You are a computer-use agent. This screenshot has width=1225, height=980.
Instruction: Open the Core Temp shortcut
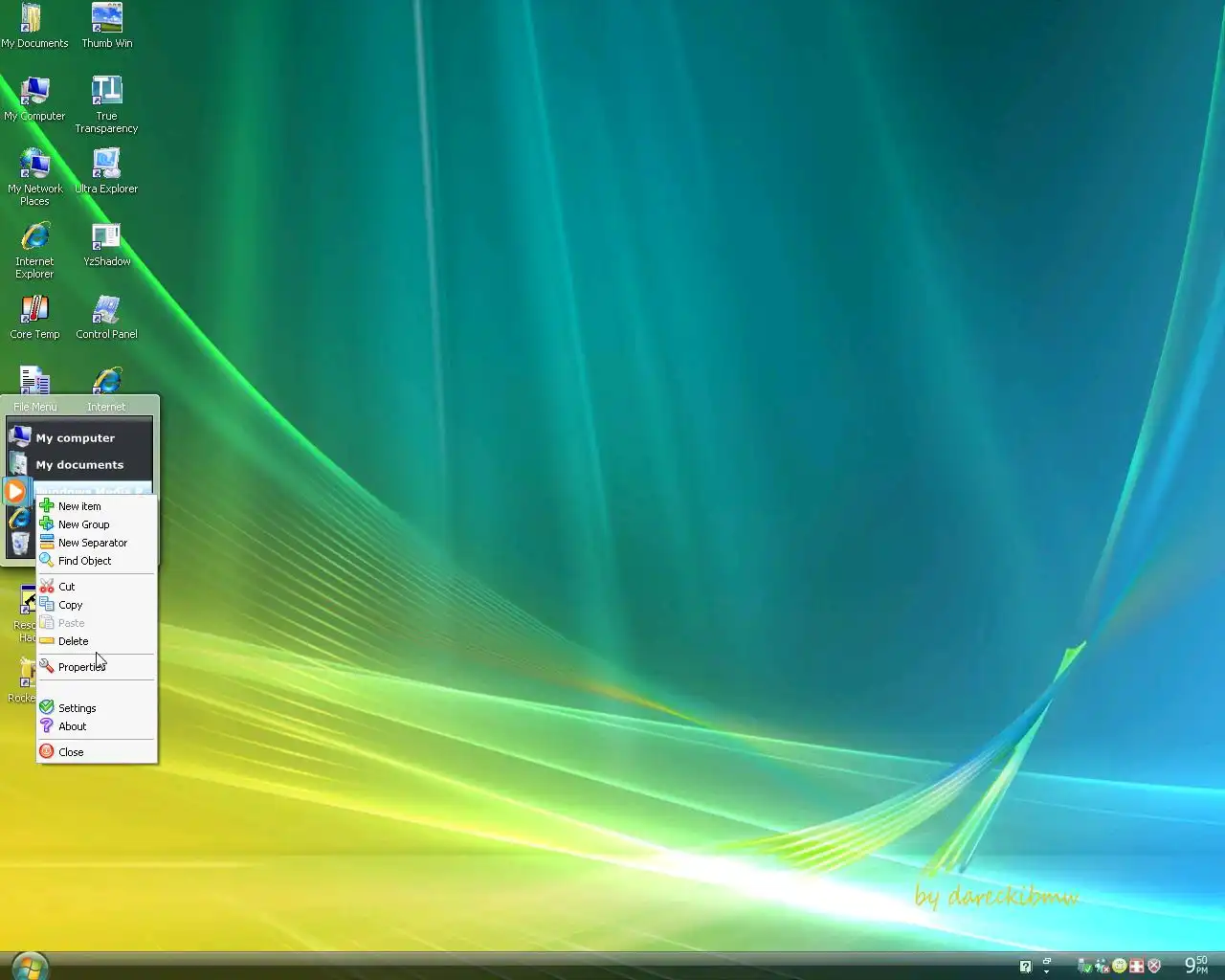point(34,317)
